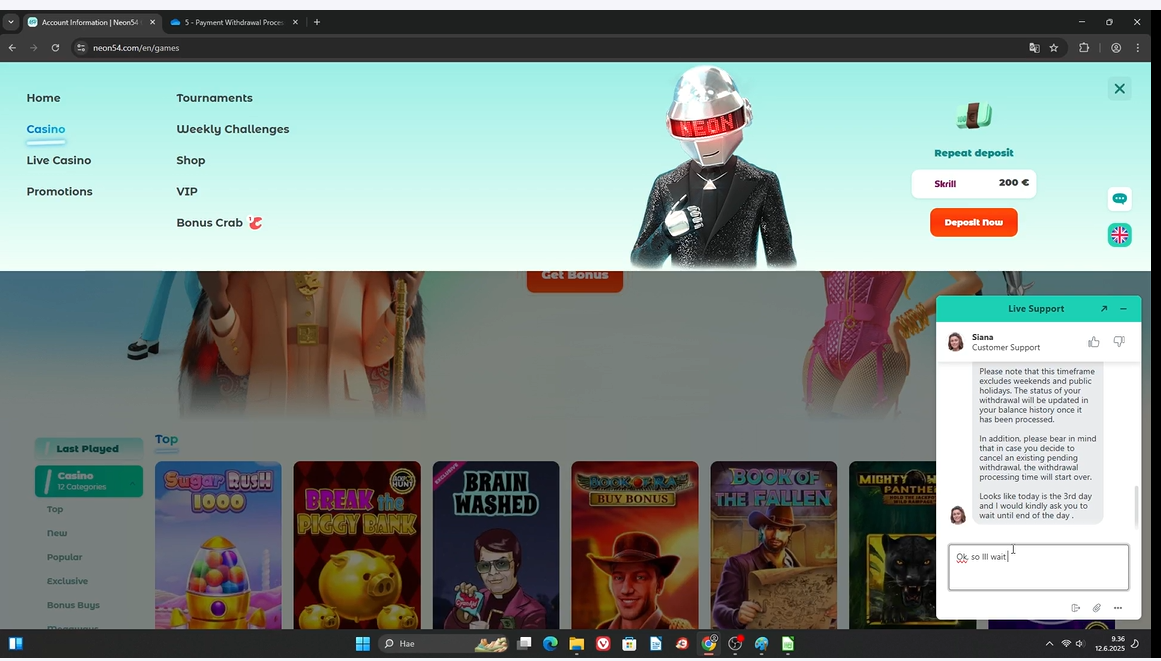Select the Popular category in the sidebar
This screenshot has width=1161, height=661.
coord(64,557)
